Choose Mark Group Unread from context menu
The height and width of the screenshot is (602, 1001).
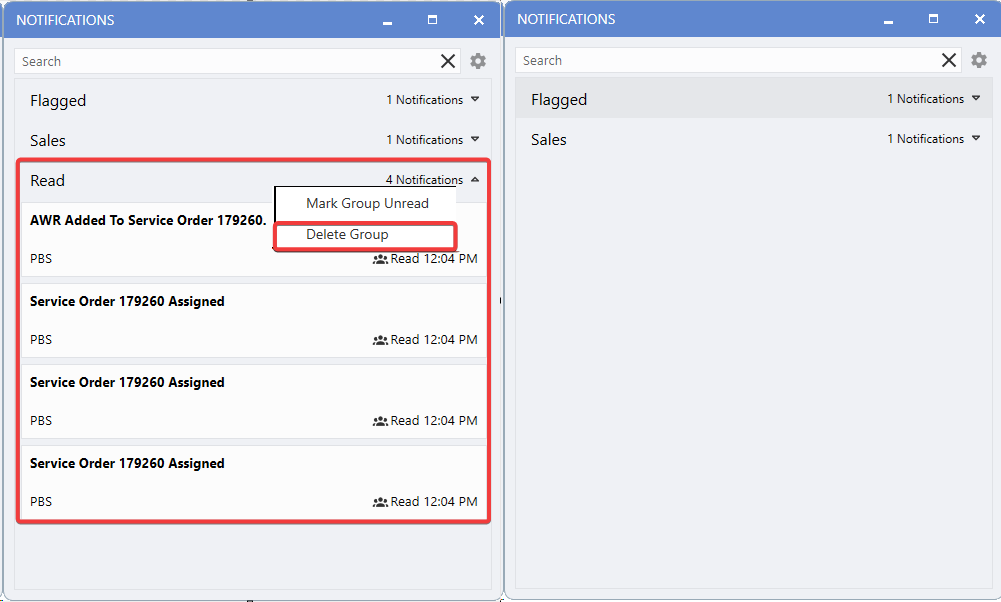pyautogui.click(x=367, y=203)
